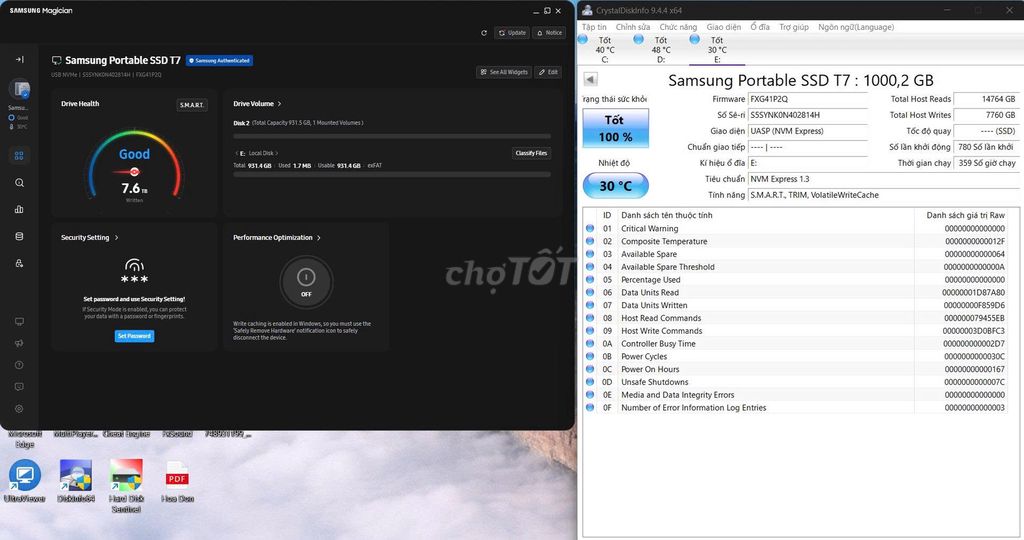
Task: Select the D: drive tab at 48 °C
Action: (661, 50)
